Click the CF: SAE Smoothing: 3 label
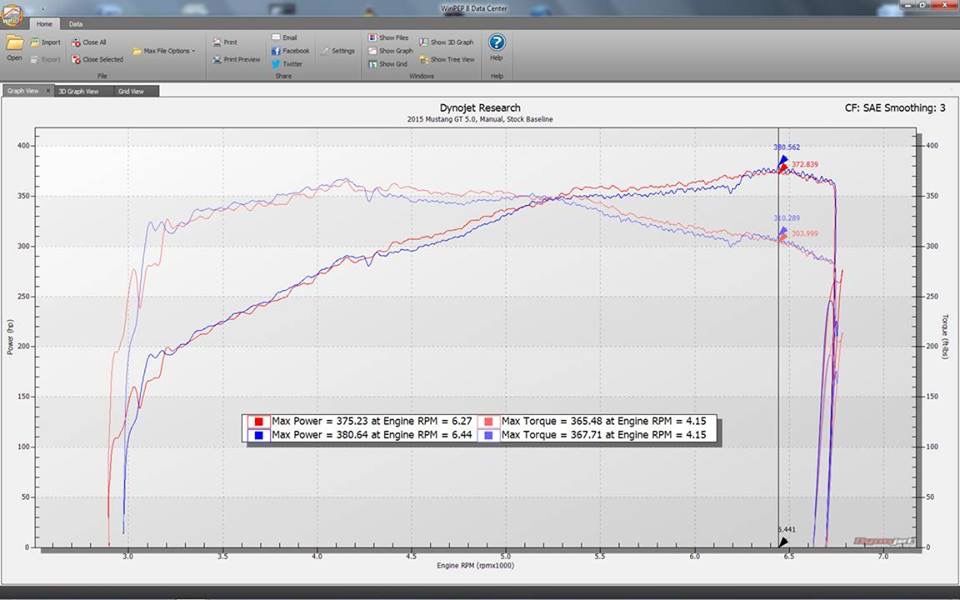 click(894, 108)
